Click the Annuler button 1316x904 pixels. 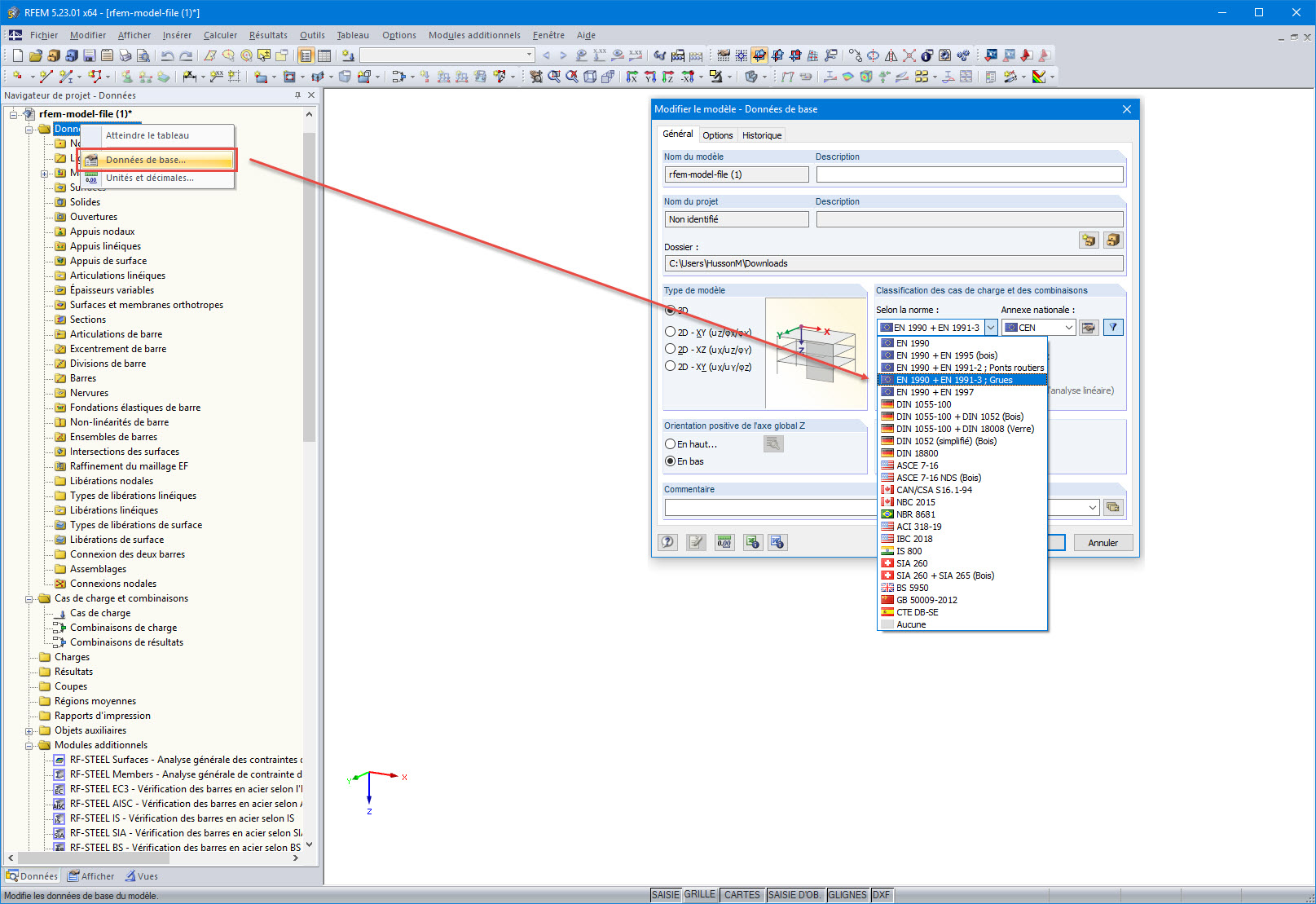[1103, 543]
